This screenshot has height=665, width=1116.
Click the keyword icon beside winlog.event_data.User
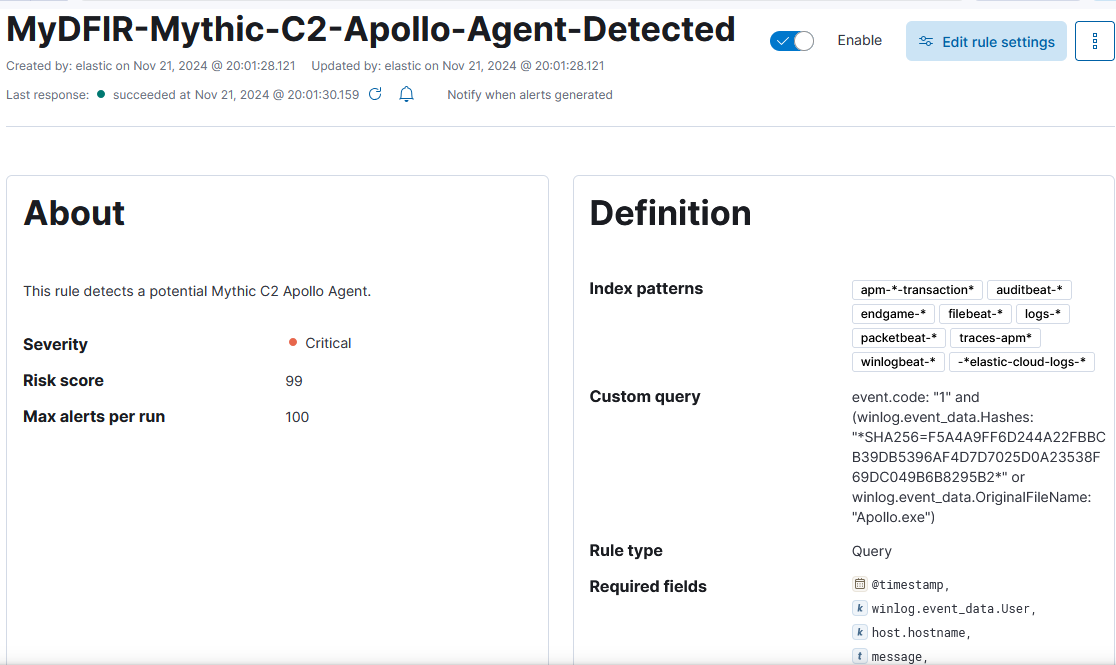tap(860, 608)
